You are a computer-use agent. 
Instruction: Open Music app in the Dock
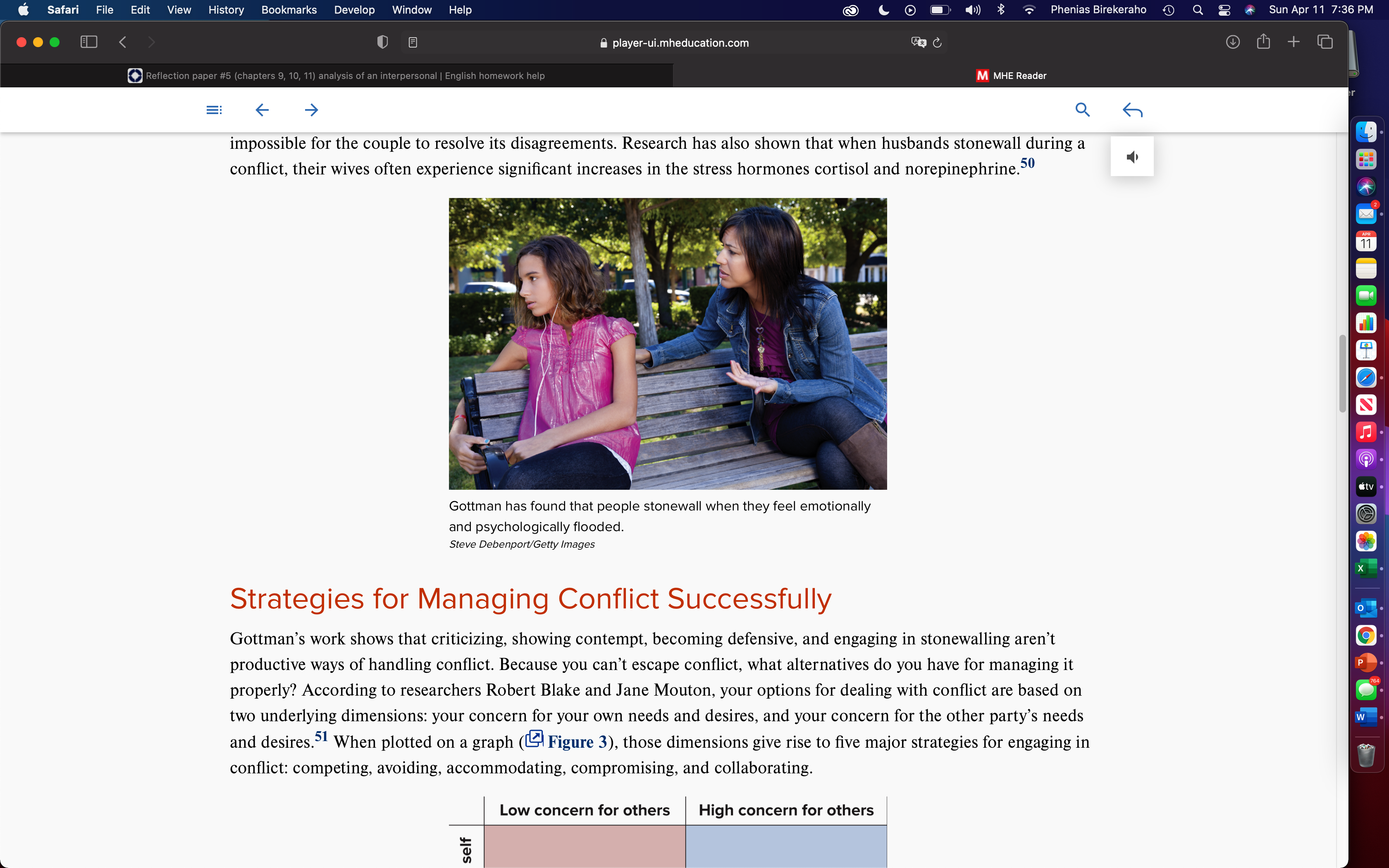tap(1366, 432)
